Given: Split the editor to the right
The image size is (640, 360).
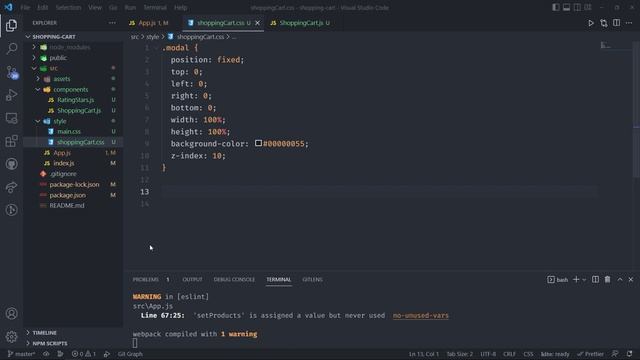Looking at the screenshot, I should pyautogui.click(x=616, y=23).
